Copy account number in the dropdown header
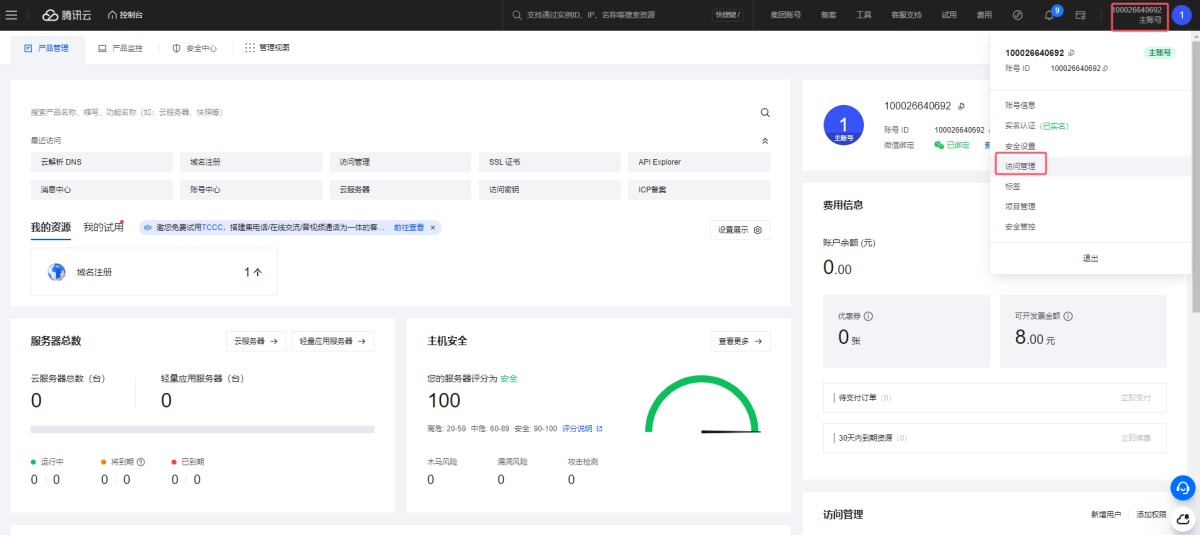This screenshot has width=1200, height=535. coord(1071,53)
